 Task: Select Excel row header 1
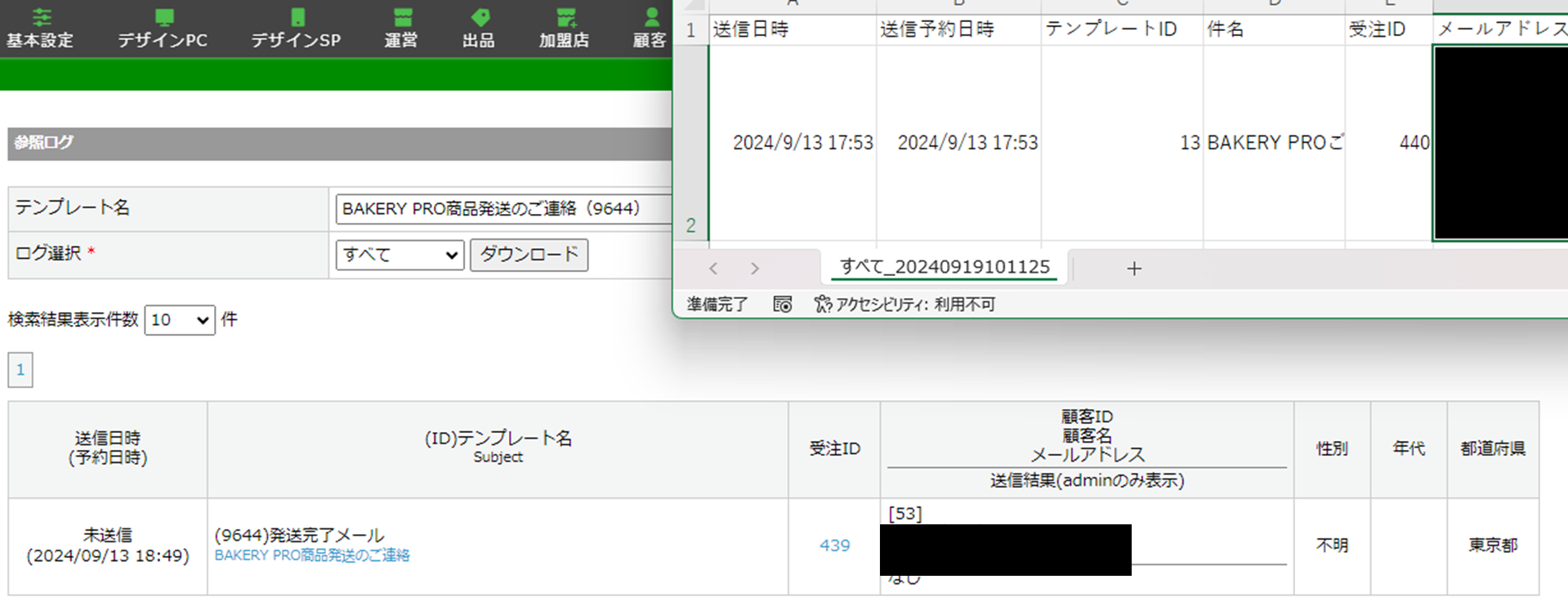click(690, 30)
